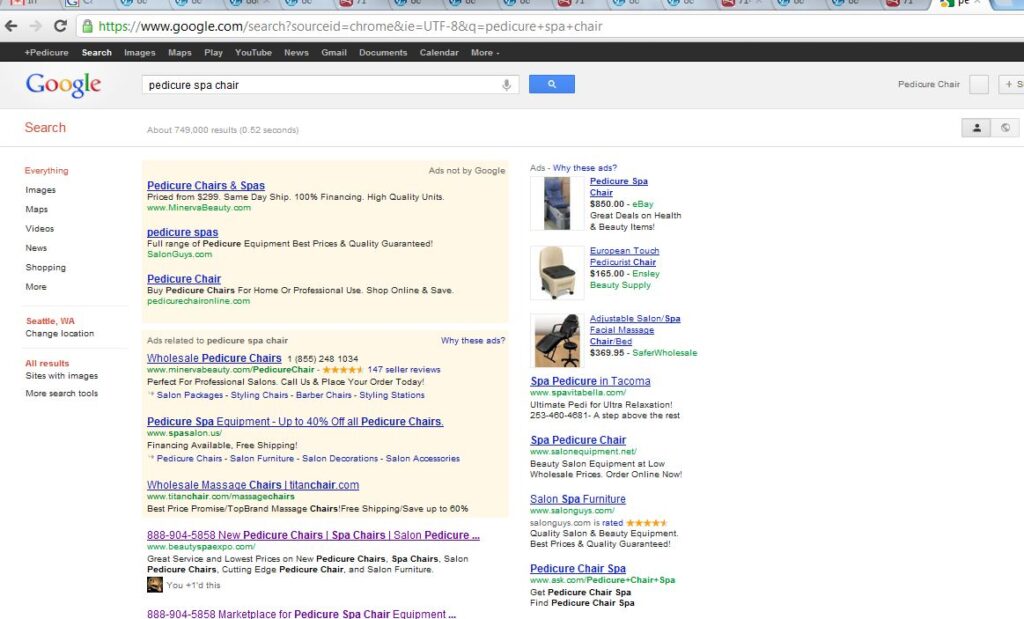Click the Pedicure Chair account name
This screenshot has height=619, width=1024.
(929, 84)
